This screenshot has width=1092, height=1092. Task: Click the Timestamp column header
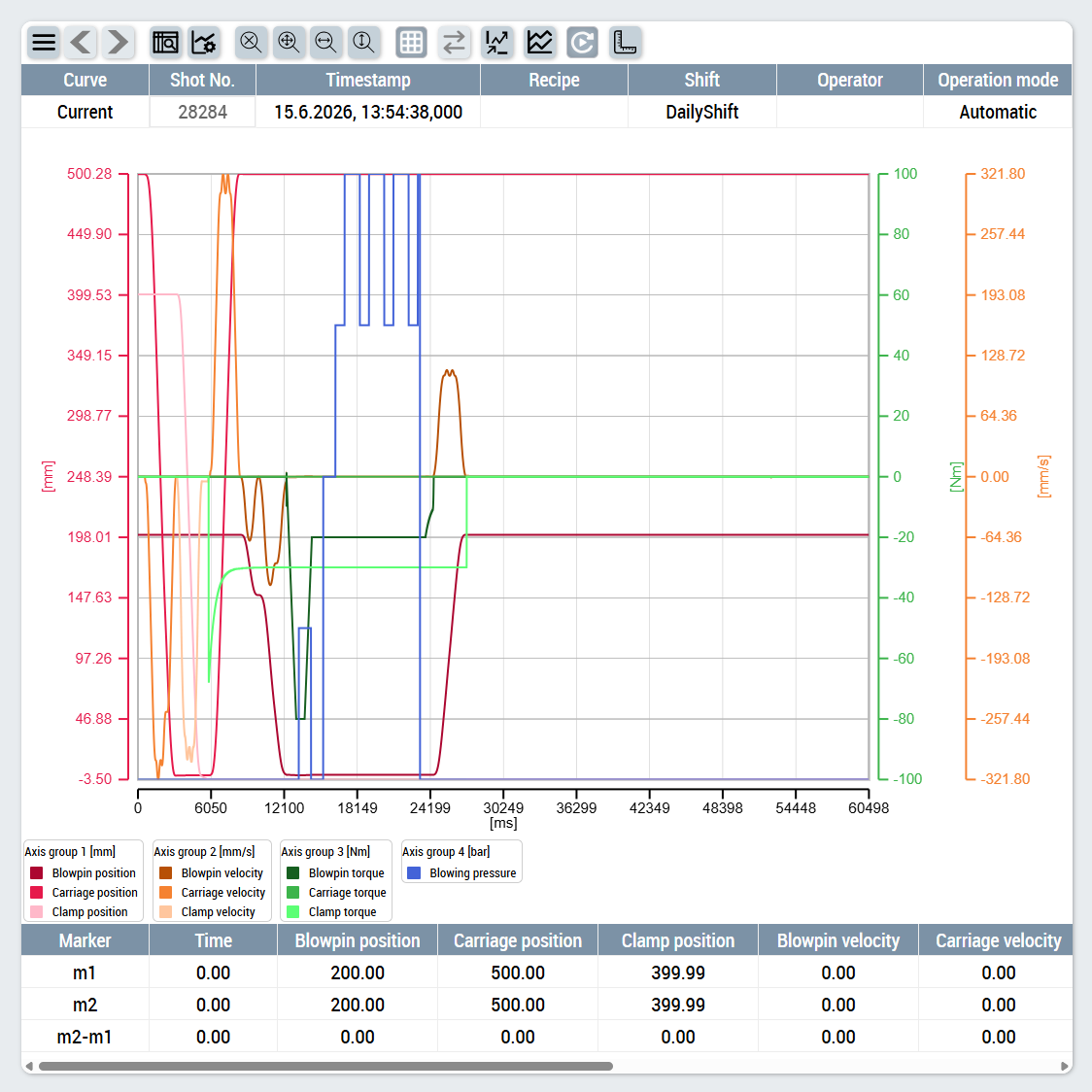click(368, 80)
